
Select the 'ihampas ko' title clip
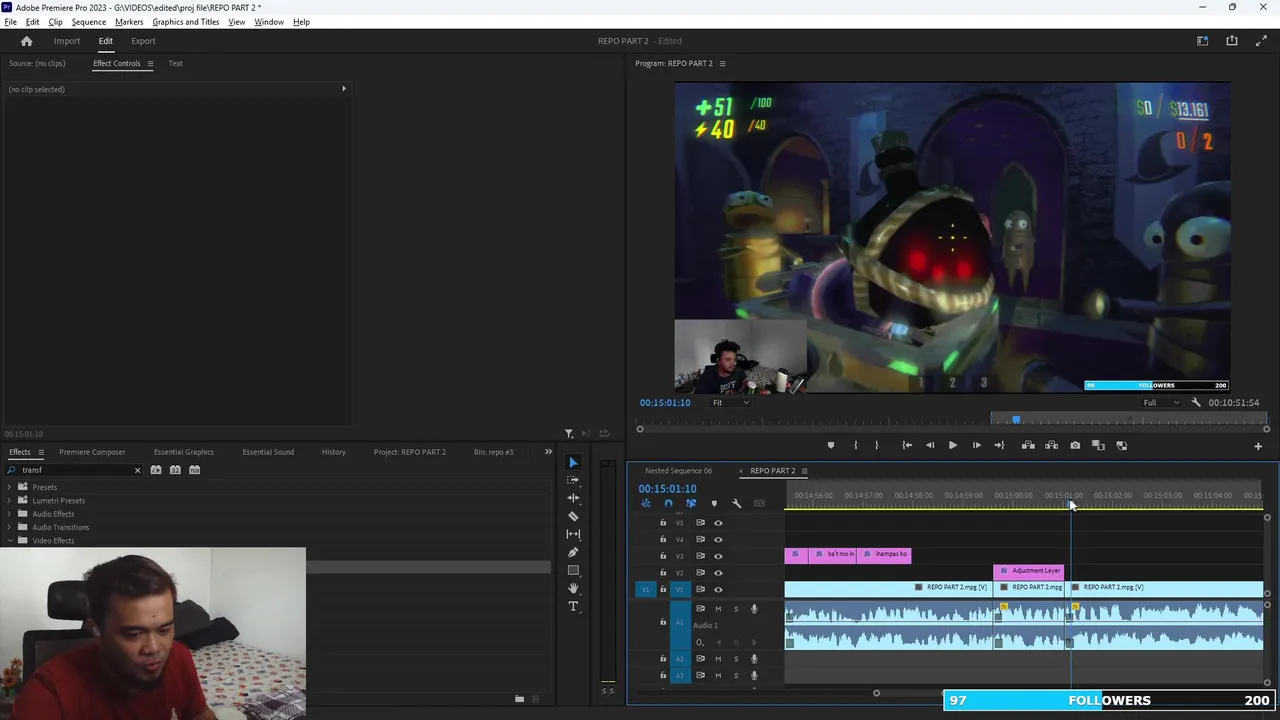pyautogui.click(x=886, y=555)
